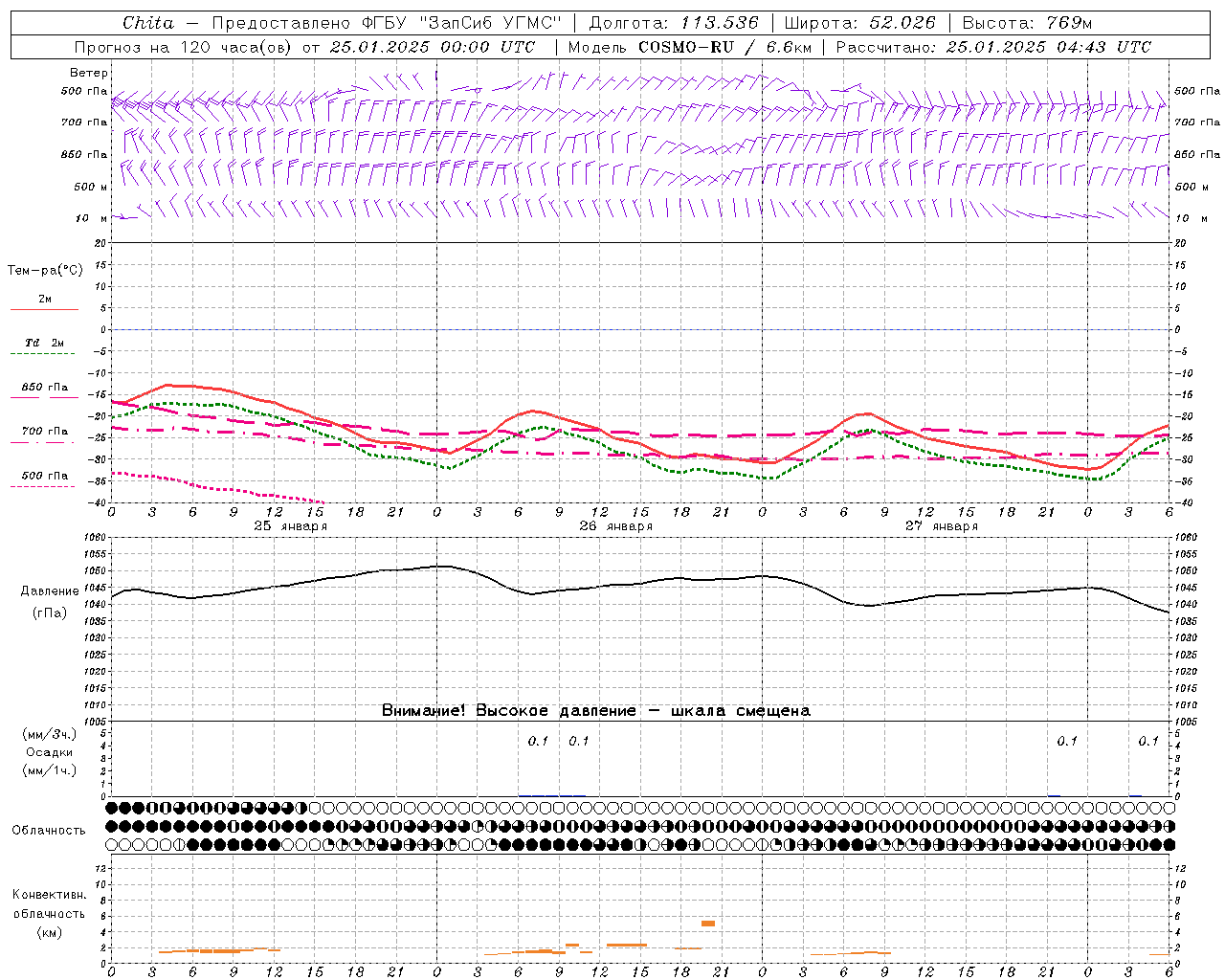Click the "Td 2м" dew point legend entry

pos(45,343)
